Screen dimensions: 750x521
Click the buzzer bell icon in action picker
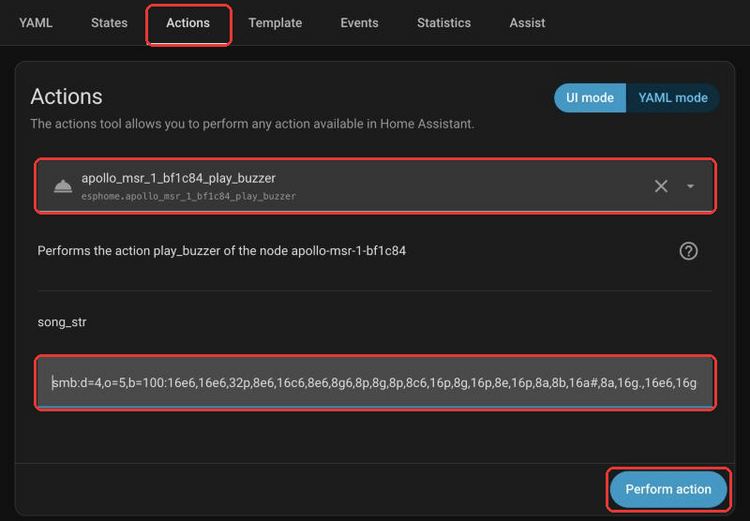[63, 186]
